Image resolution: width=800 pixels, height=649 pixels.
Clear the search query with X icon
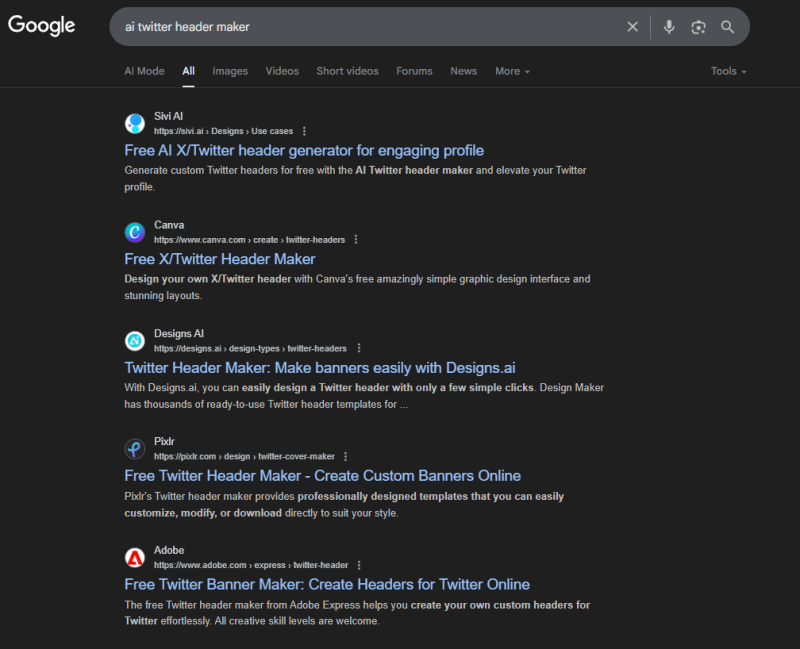pos(632,27)
